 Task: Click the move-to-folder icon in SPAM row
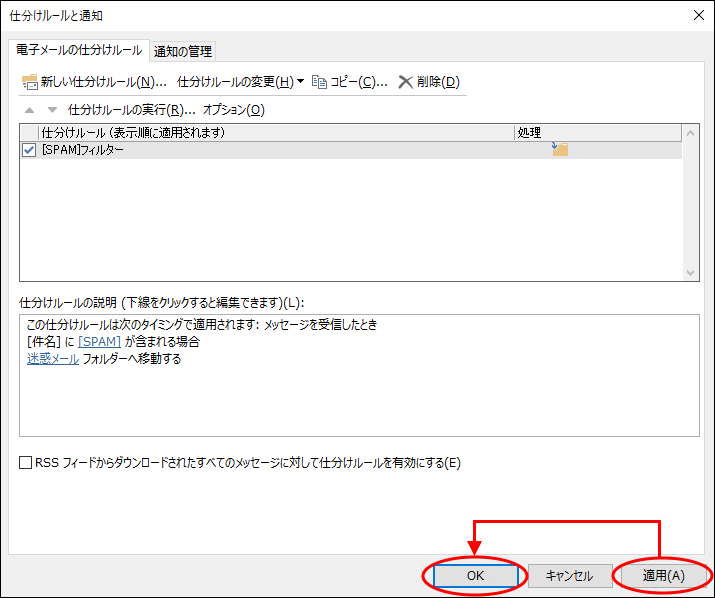coord(560,149)
